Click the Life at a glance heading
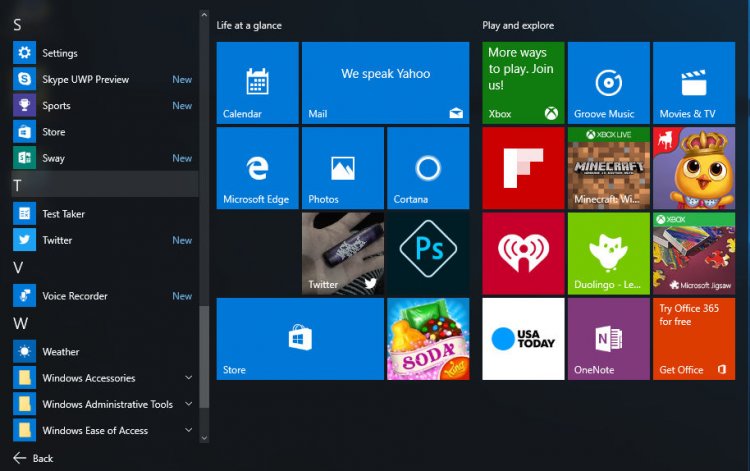Image resolution: width=750 pixels, height=471 pixels. [249, 25]
